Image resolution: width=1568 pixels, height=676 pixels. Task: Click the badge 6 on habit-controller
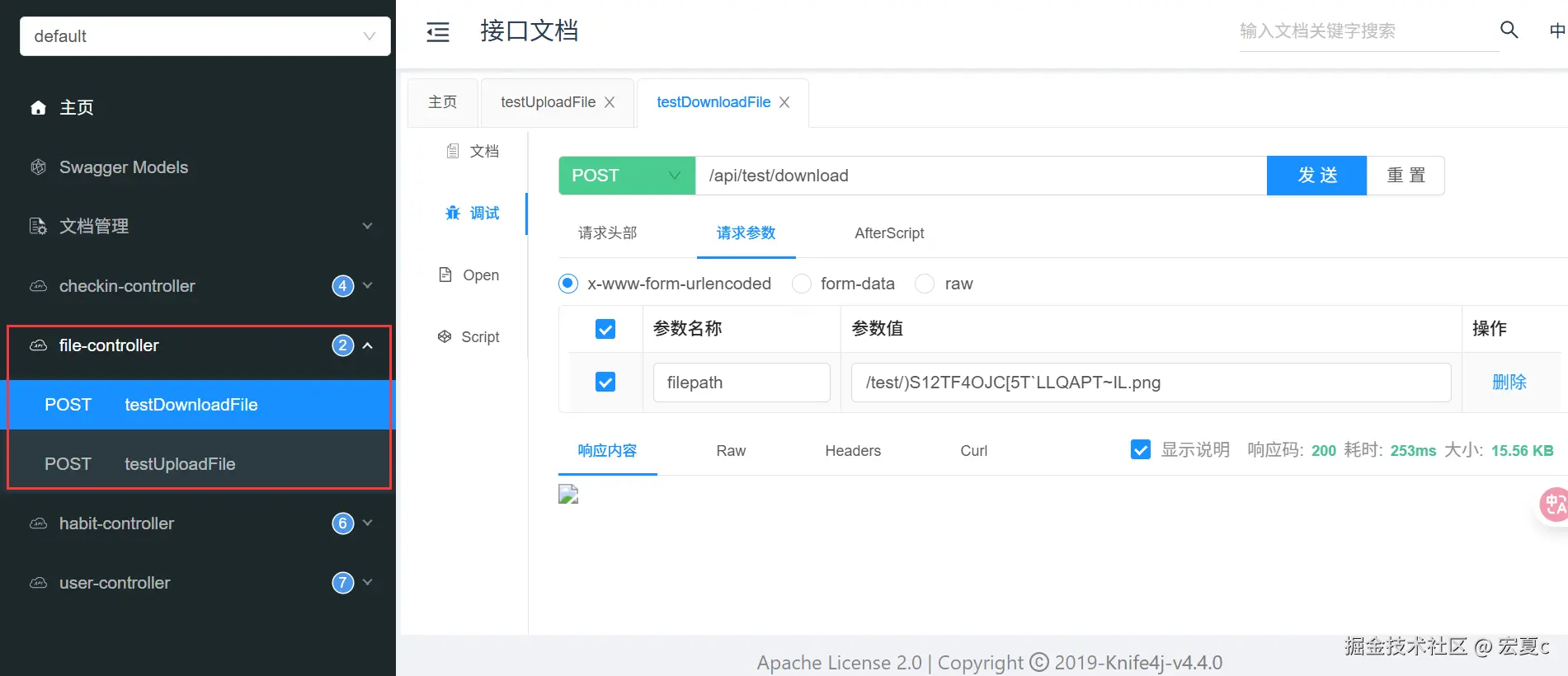pos(343,523)
